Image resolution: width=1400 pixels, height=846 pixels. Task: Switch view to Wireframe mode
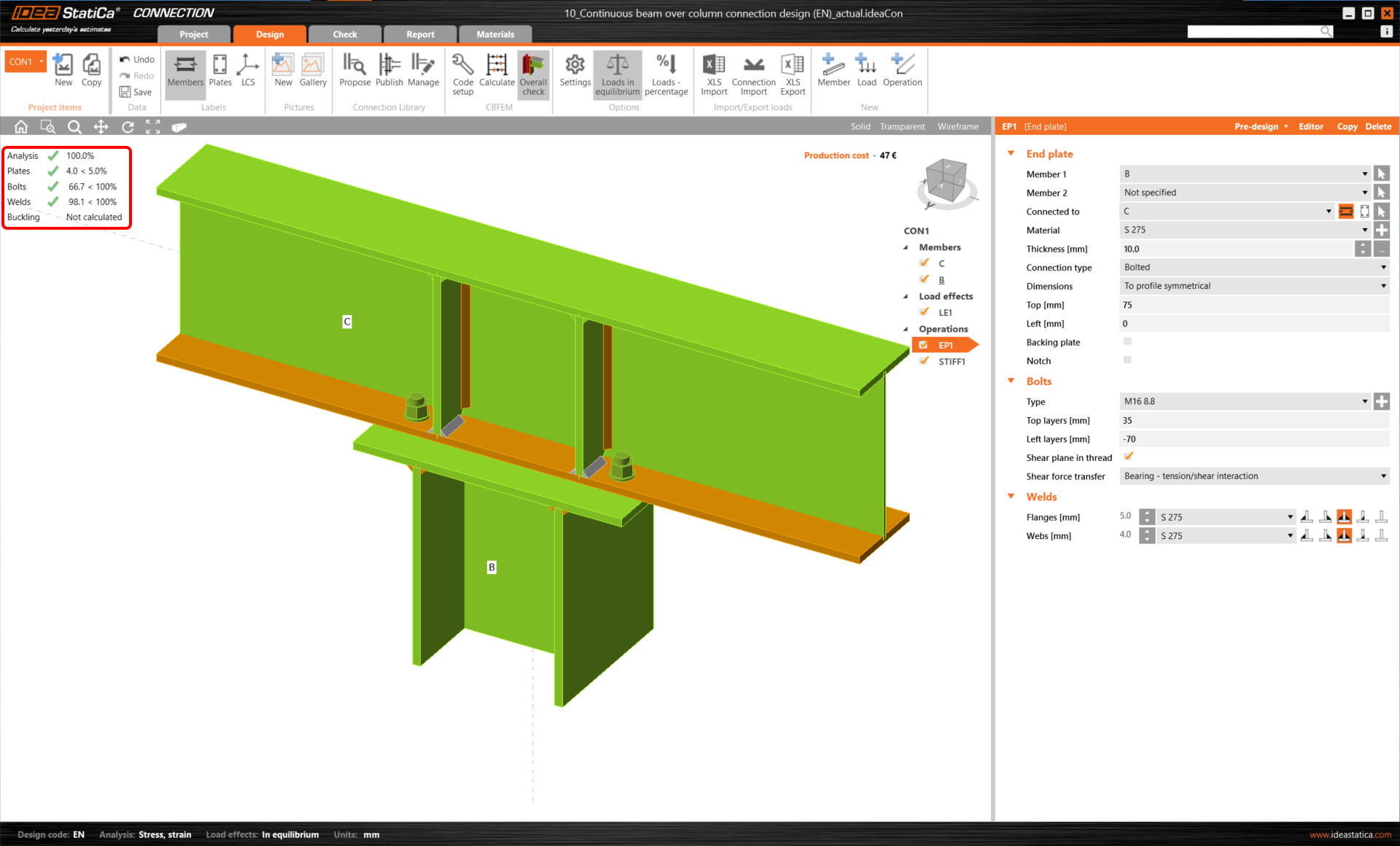click(957, 126)
